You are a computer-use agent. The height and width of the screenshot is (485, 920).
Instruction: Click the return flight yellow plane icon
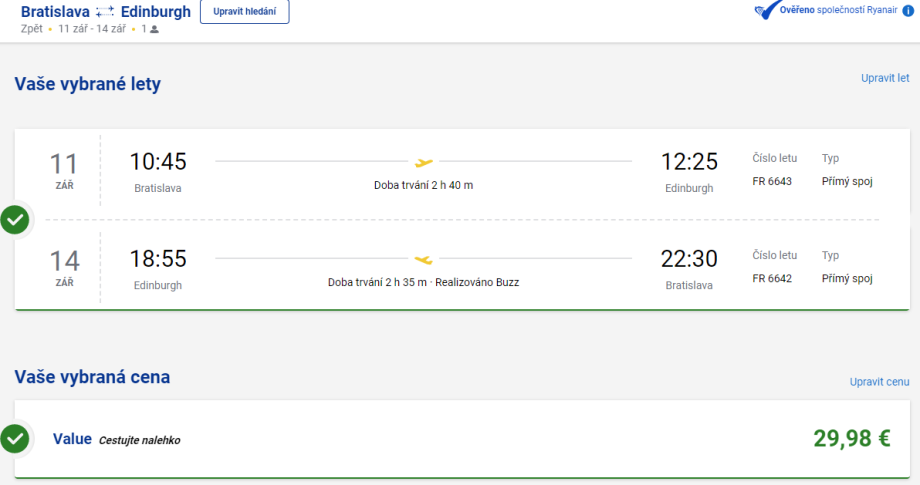pos(424,259)
